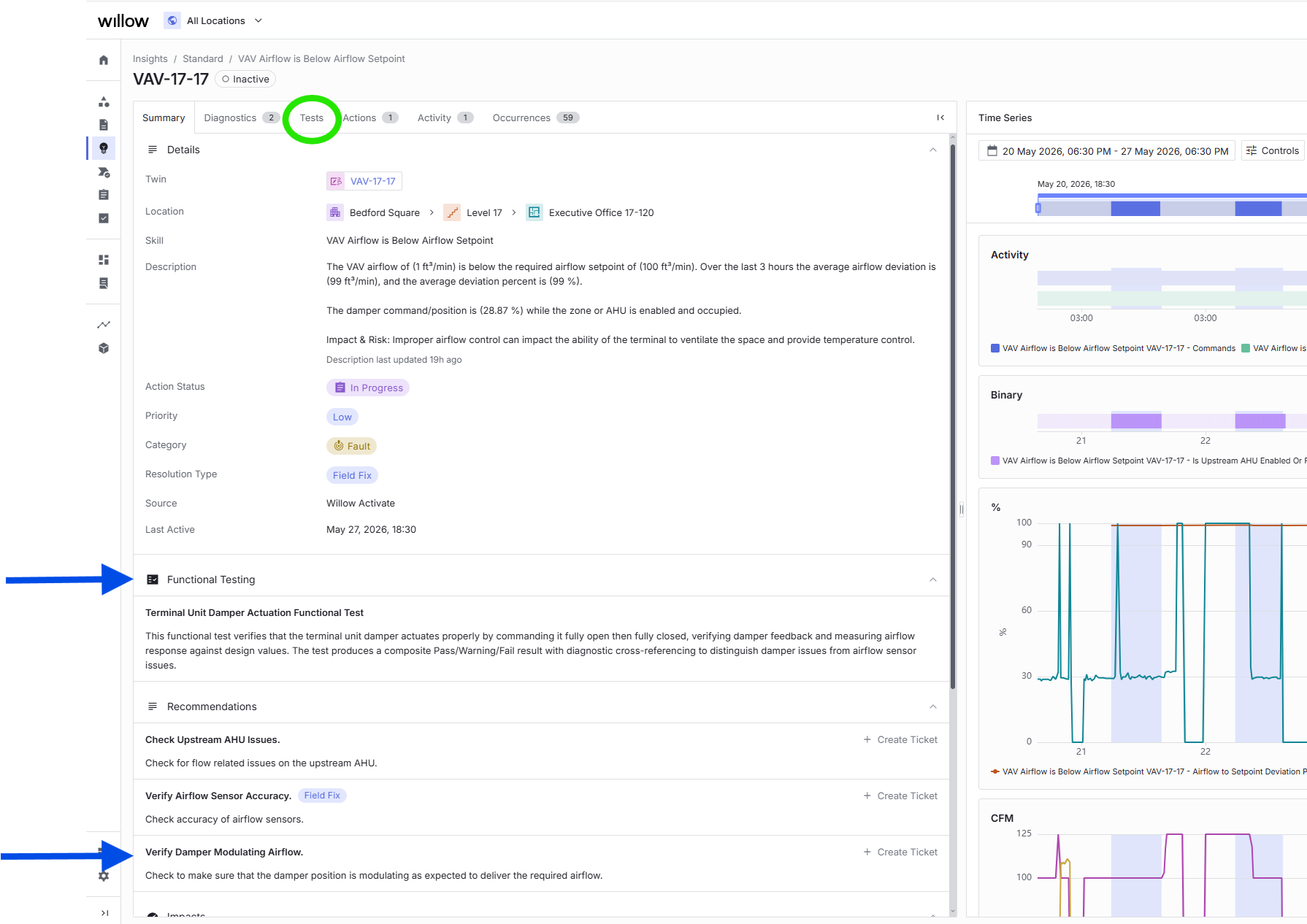Open the Home icon in sidebar
Screen dimensions: 1307x924
pyautogui.click(x=104, y=60)
